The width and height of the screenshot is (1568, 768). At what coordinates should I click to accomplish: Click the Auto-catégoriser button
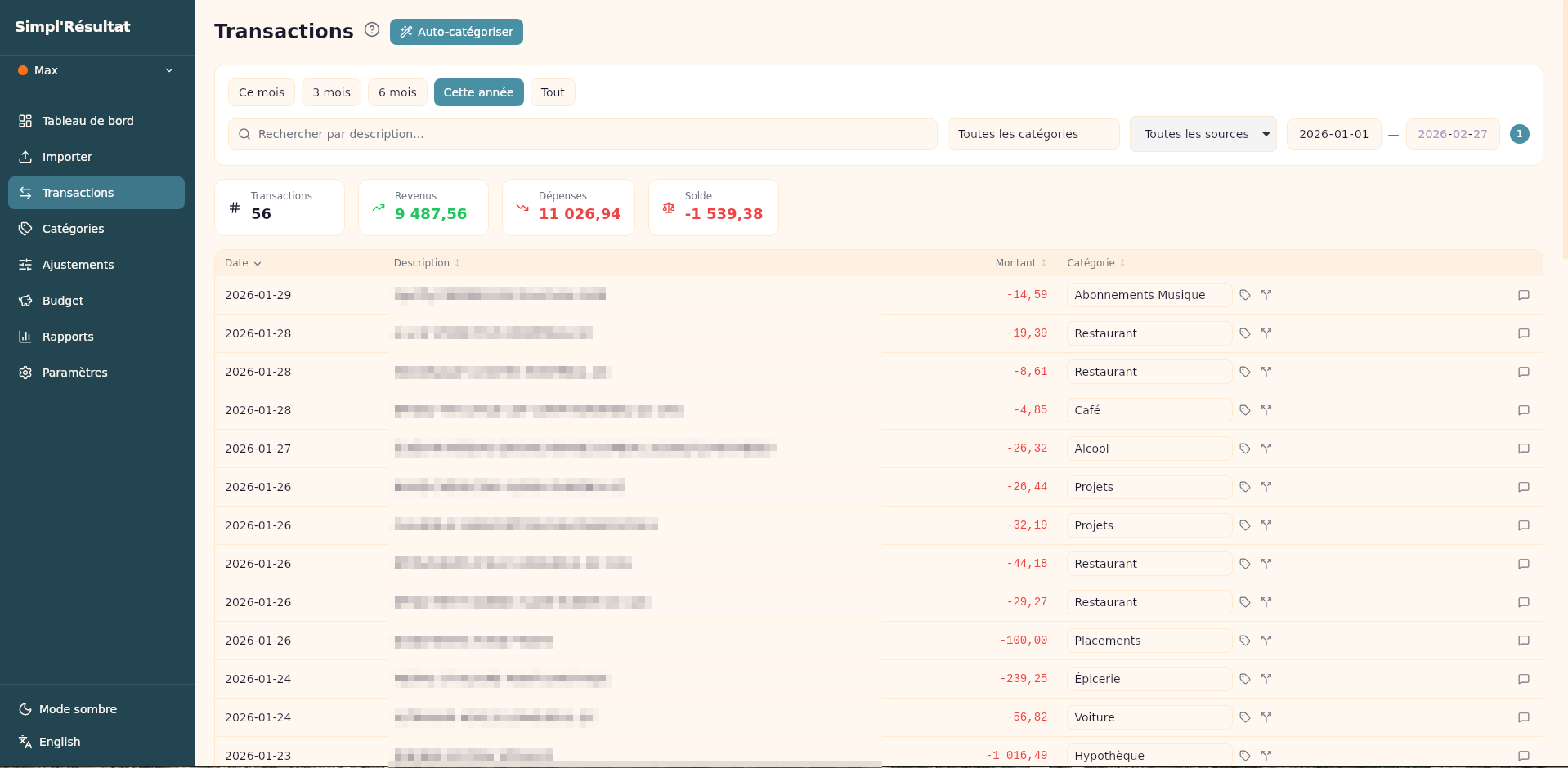pos(456,32)
